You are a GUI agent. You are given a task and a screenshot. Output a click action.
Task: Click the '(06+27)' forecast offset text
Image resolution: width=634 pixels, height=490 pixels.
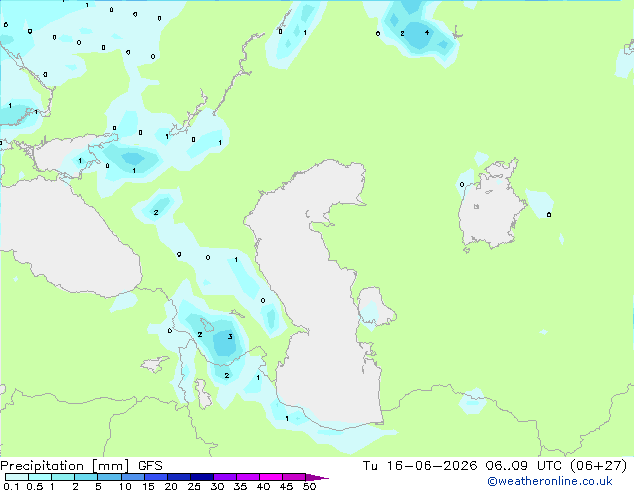point(598,466)
